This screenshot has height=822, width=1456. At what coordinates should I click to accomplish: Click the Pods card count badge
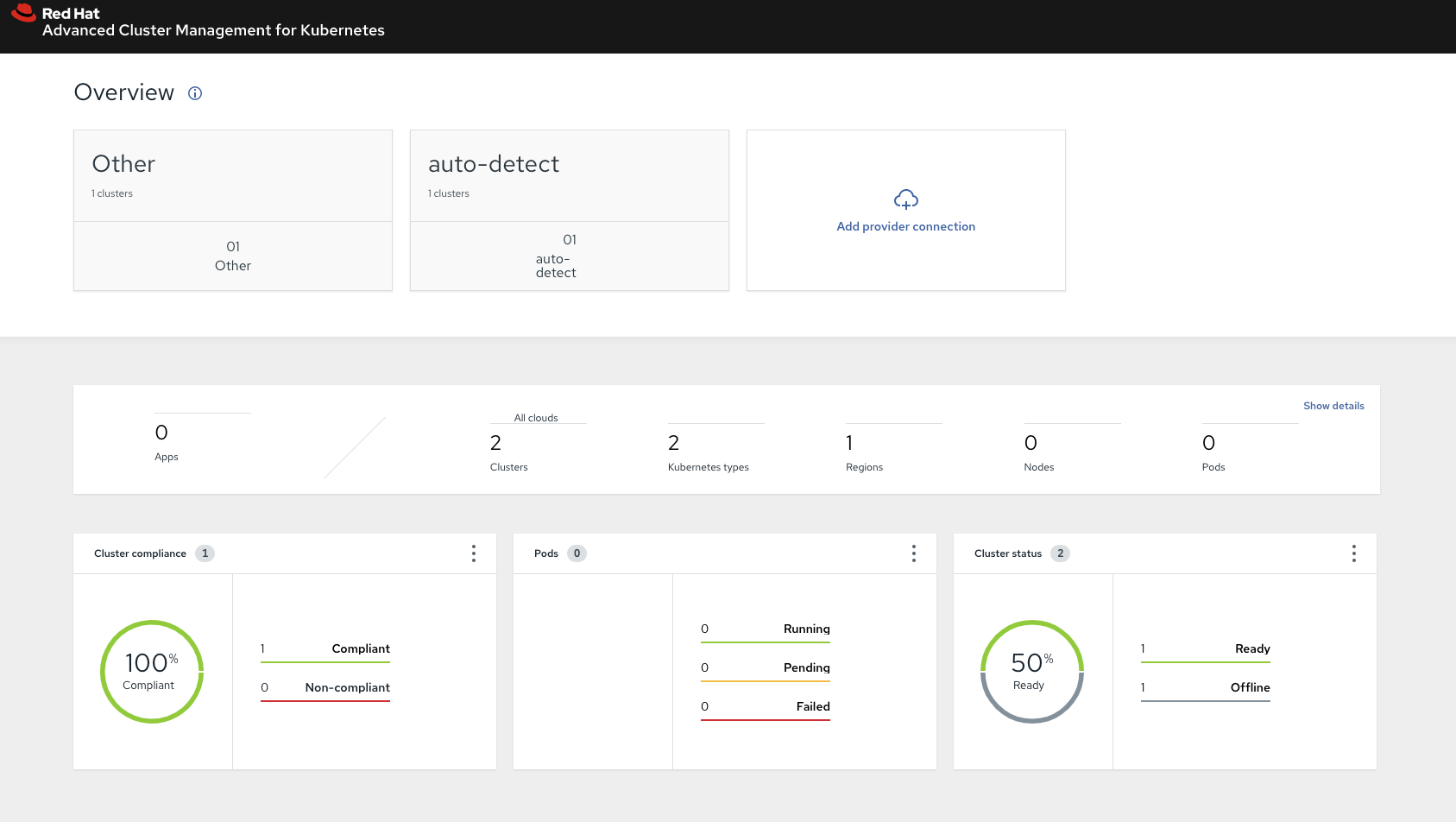(x=577, y=553)
